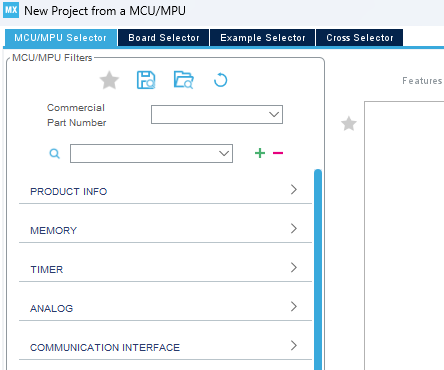Click the magnifier search icon
Image resolution: width=444 pixels, height=370 pixels.
pos(55,154)
